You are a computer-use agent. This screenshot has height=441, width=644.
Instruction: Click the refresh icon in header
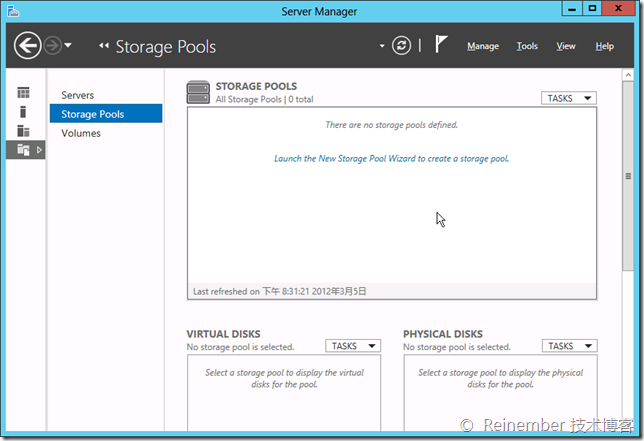(402, 46)
